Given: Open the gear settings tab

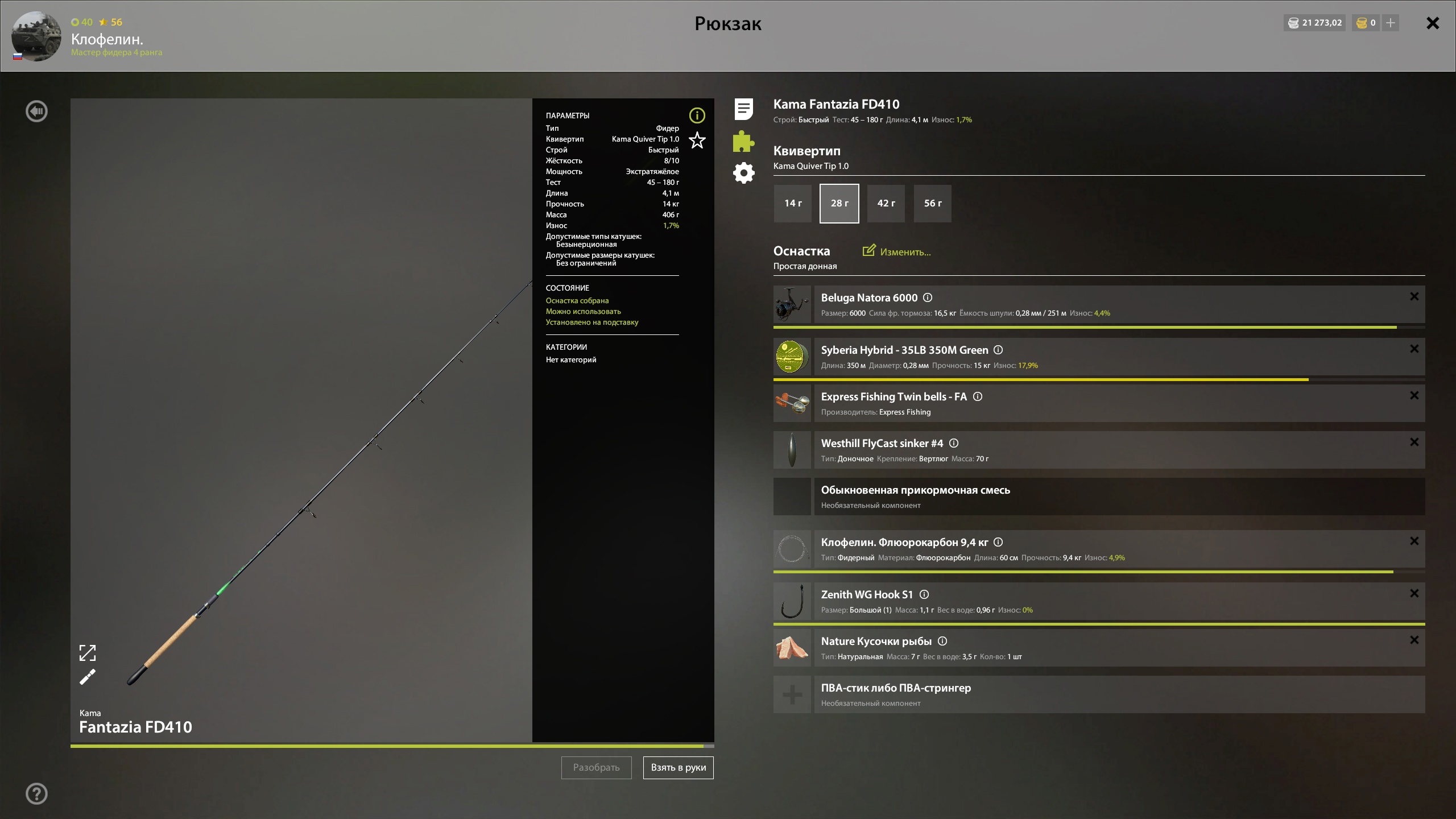Looking at the screenshot, I should (x=743, y=173).
